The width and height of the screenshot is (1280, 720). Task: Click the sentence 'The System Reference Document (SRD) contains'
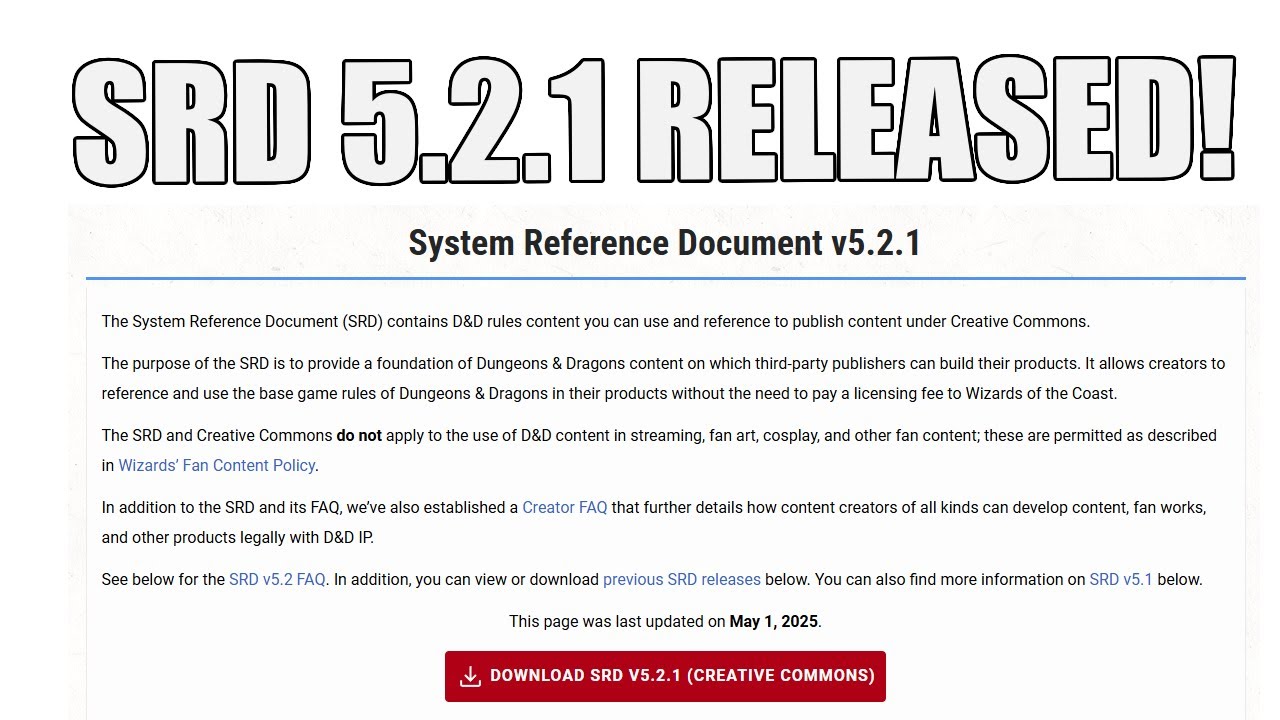coord(595,321)
